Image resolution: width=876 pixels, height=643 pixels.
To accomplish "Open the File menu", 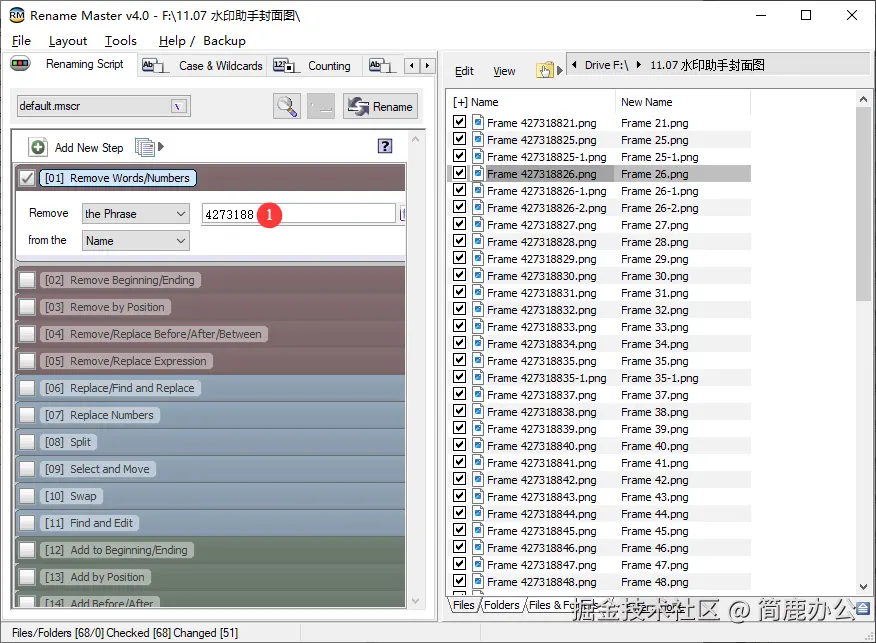I will point(21,41).
